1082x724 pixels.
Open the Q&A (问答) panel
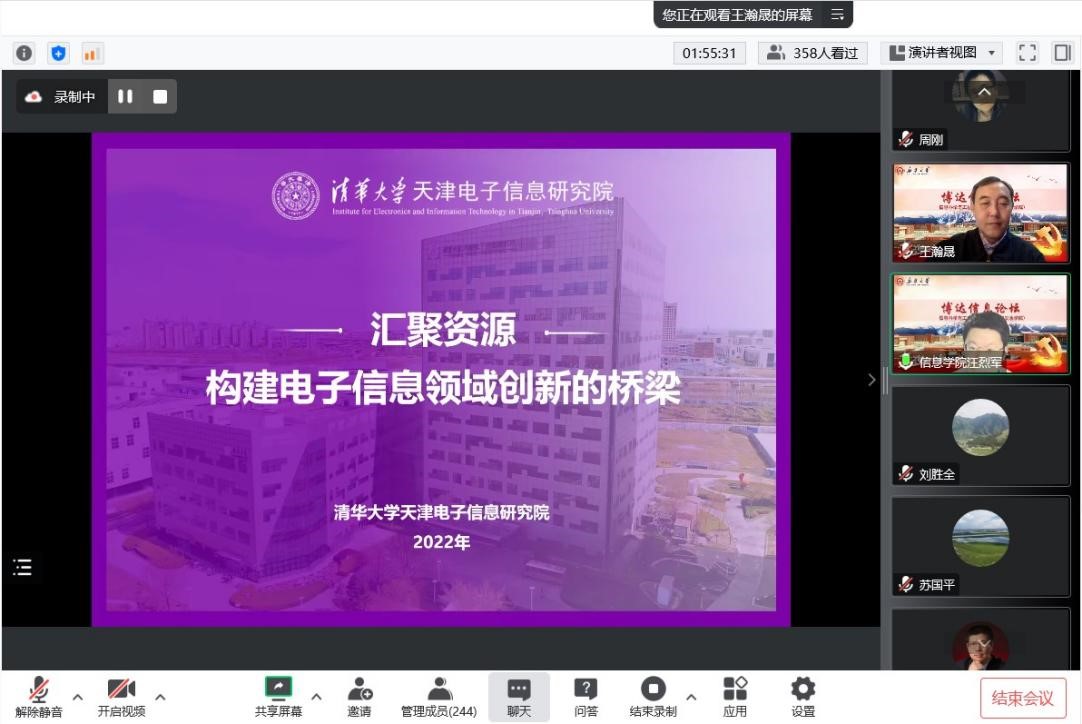(586, 697)
